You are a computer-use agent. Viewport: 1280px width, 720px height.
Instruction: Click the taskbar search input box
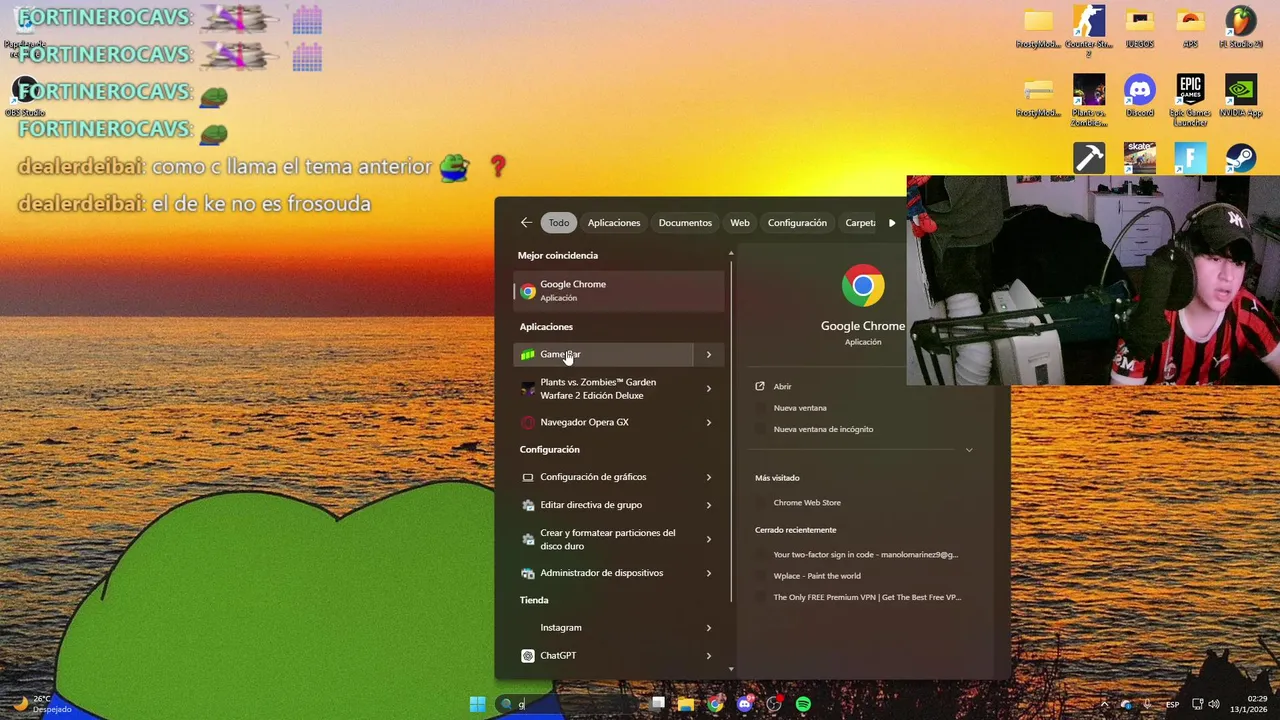point(565,704)
